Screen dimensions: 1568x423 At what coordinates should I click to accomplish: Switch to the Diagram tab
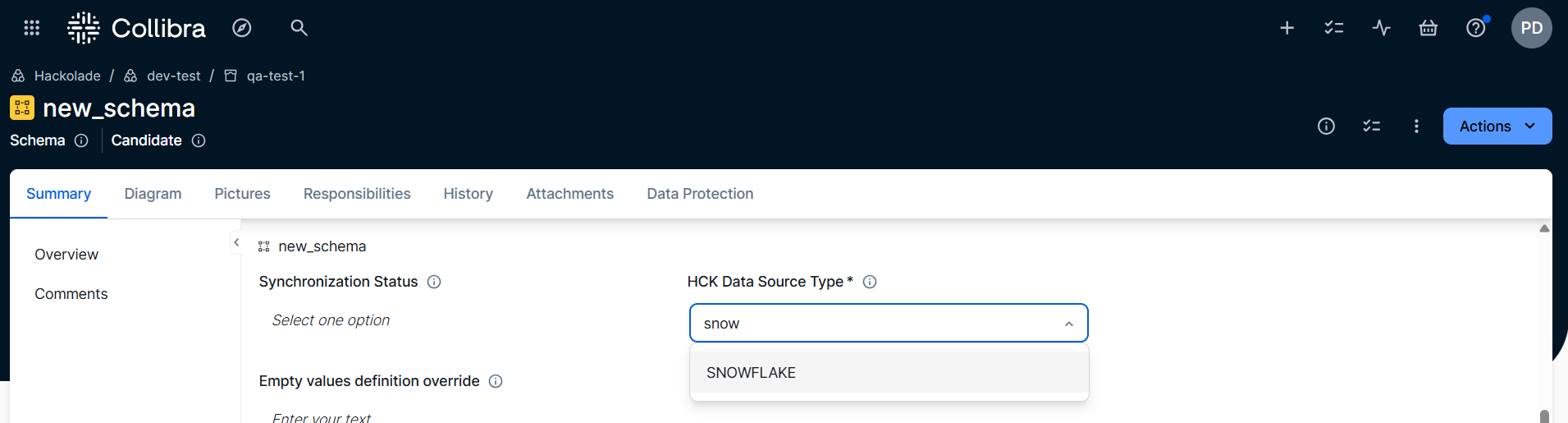pos(153,194)
